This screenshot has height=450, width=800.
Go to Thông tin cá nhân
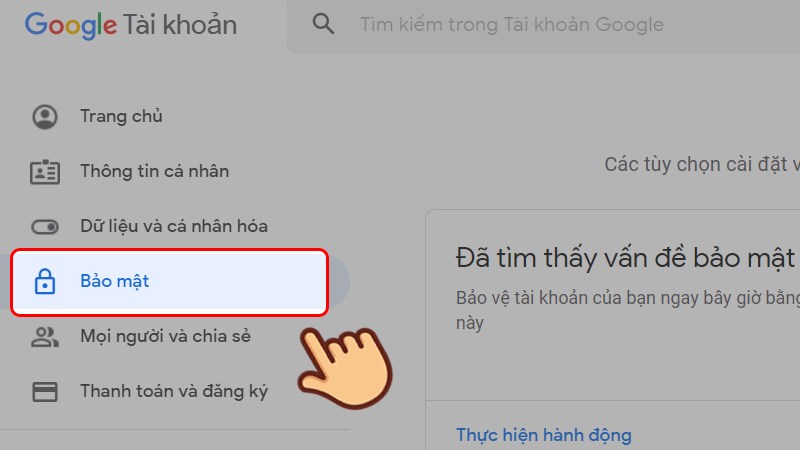tap(155, 171)
